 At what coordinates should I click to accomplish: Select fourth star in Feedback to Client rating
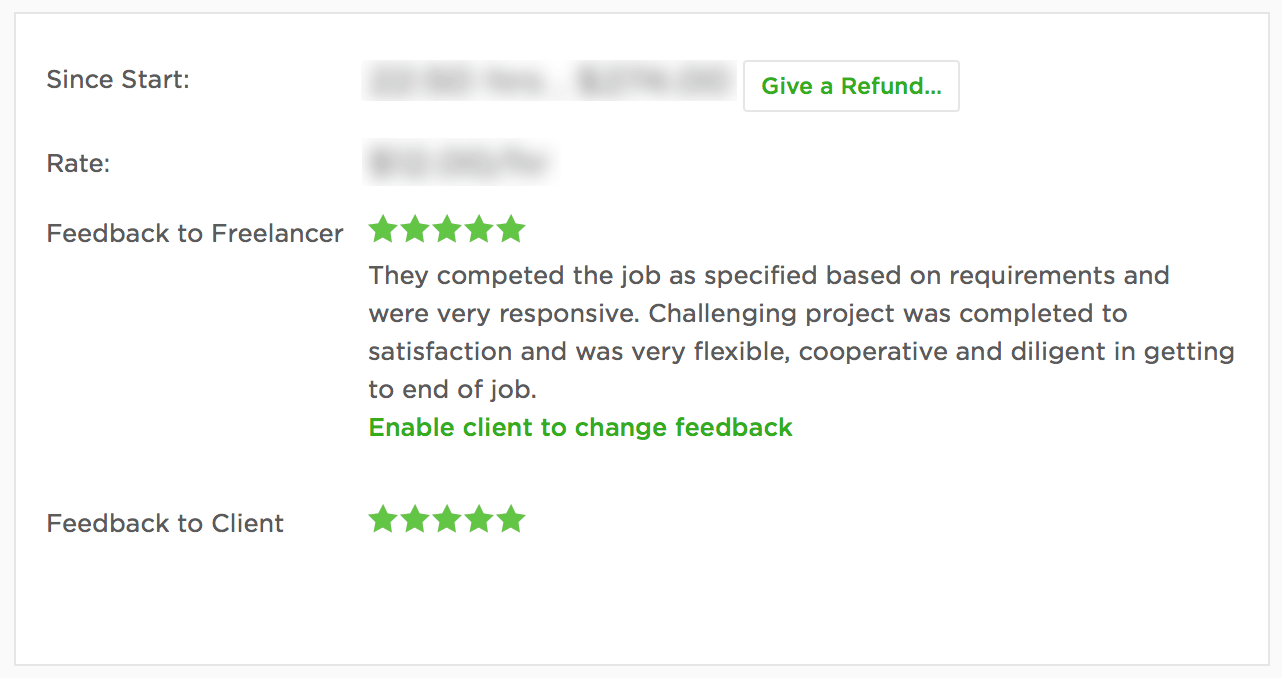click(x=479, y=518)
